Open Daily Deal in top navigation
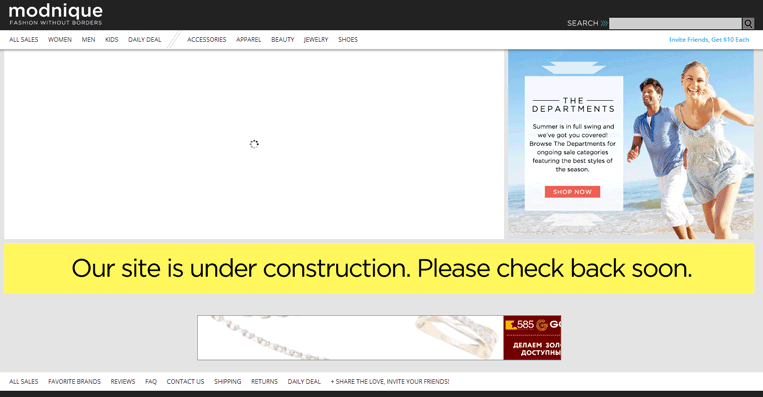Image resolution: width=763 pixels, height=397 pixels. [x=145, y=40]
